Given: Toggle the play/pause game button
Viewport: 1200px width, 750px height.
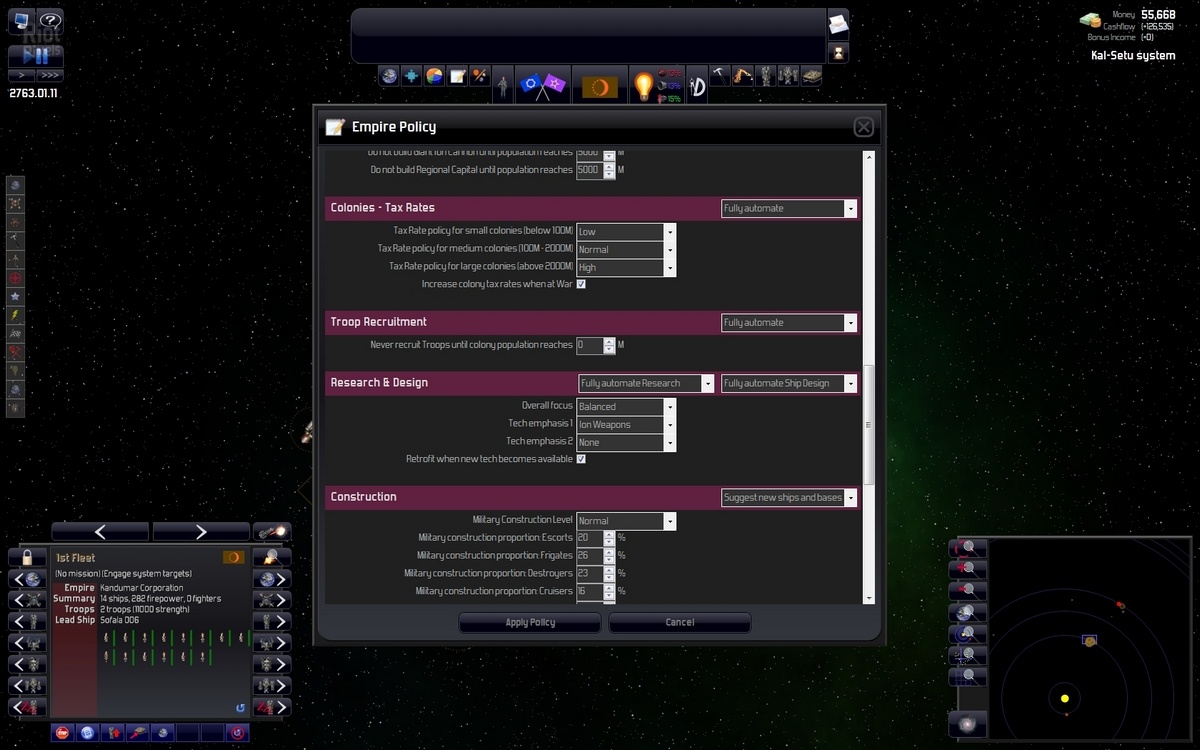Looking at the screenshot, I should coord(35,55).
